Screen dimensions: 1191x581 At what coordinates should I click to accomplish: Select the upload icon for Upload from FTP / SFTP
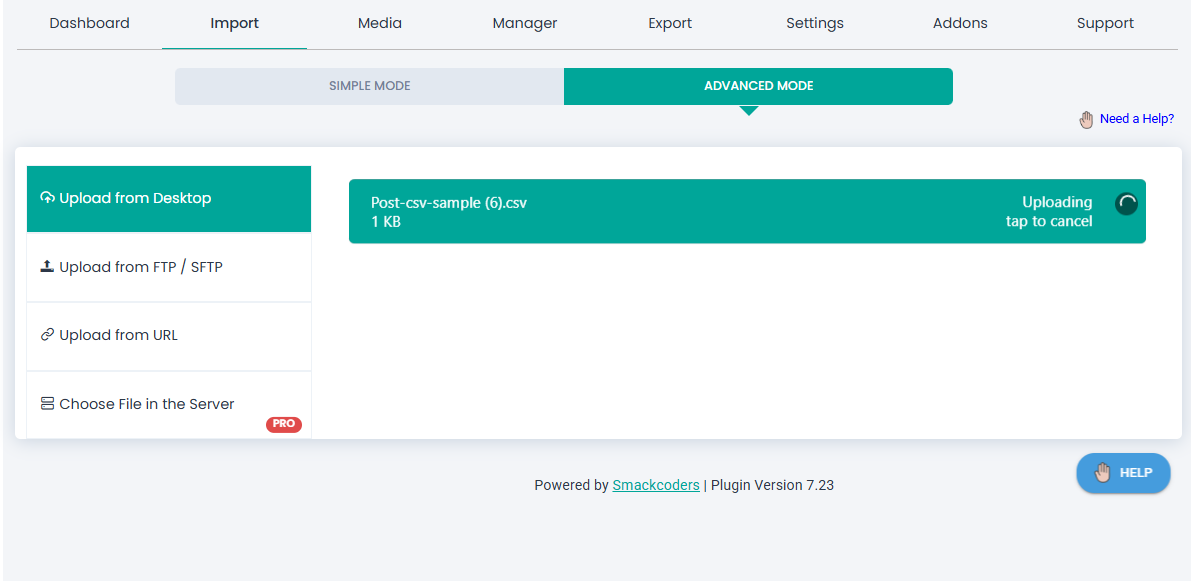[x=48, y=266]
